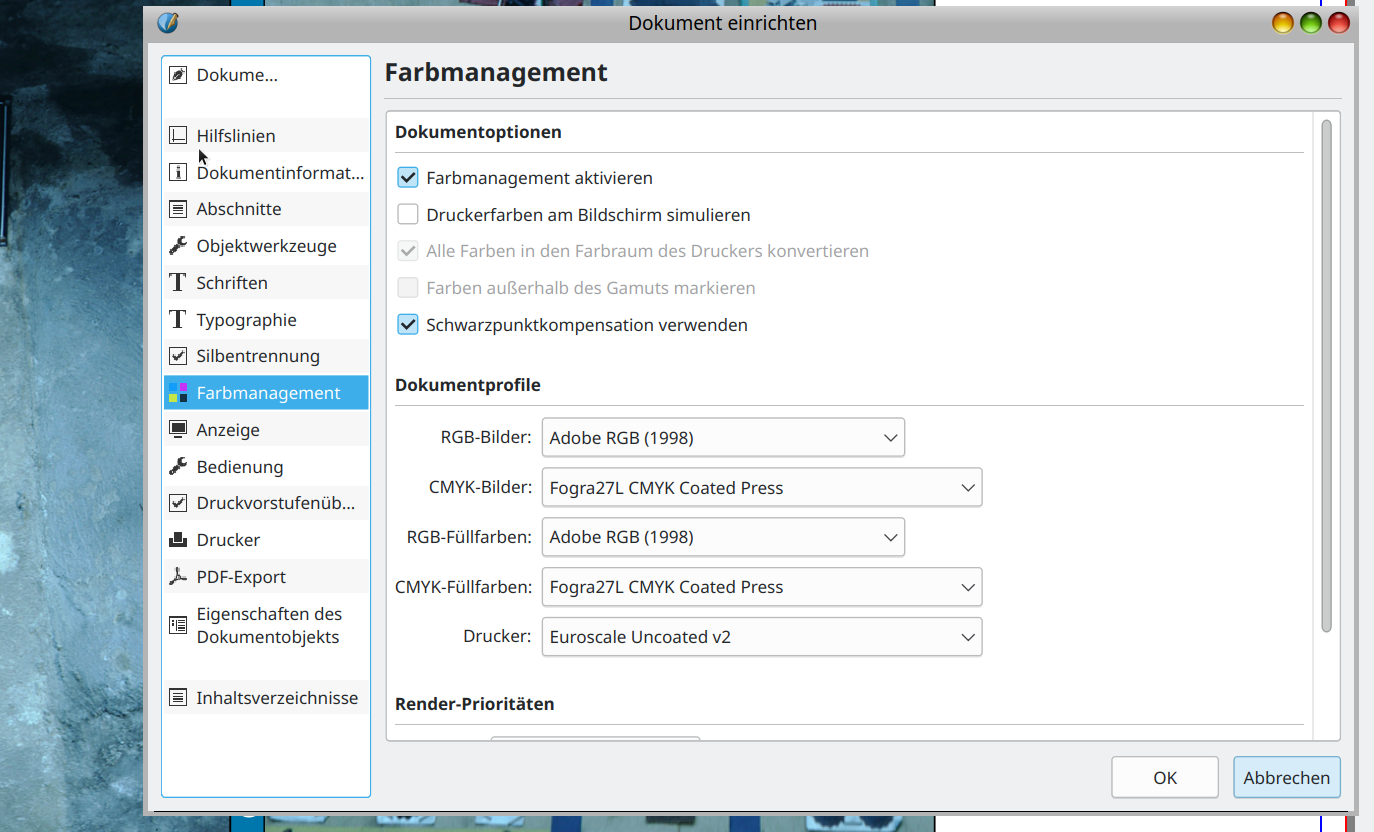Click the Hilfslinien guides icon in sidebar
The image size is (1374, 832).
(x=178, y=136)
